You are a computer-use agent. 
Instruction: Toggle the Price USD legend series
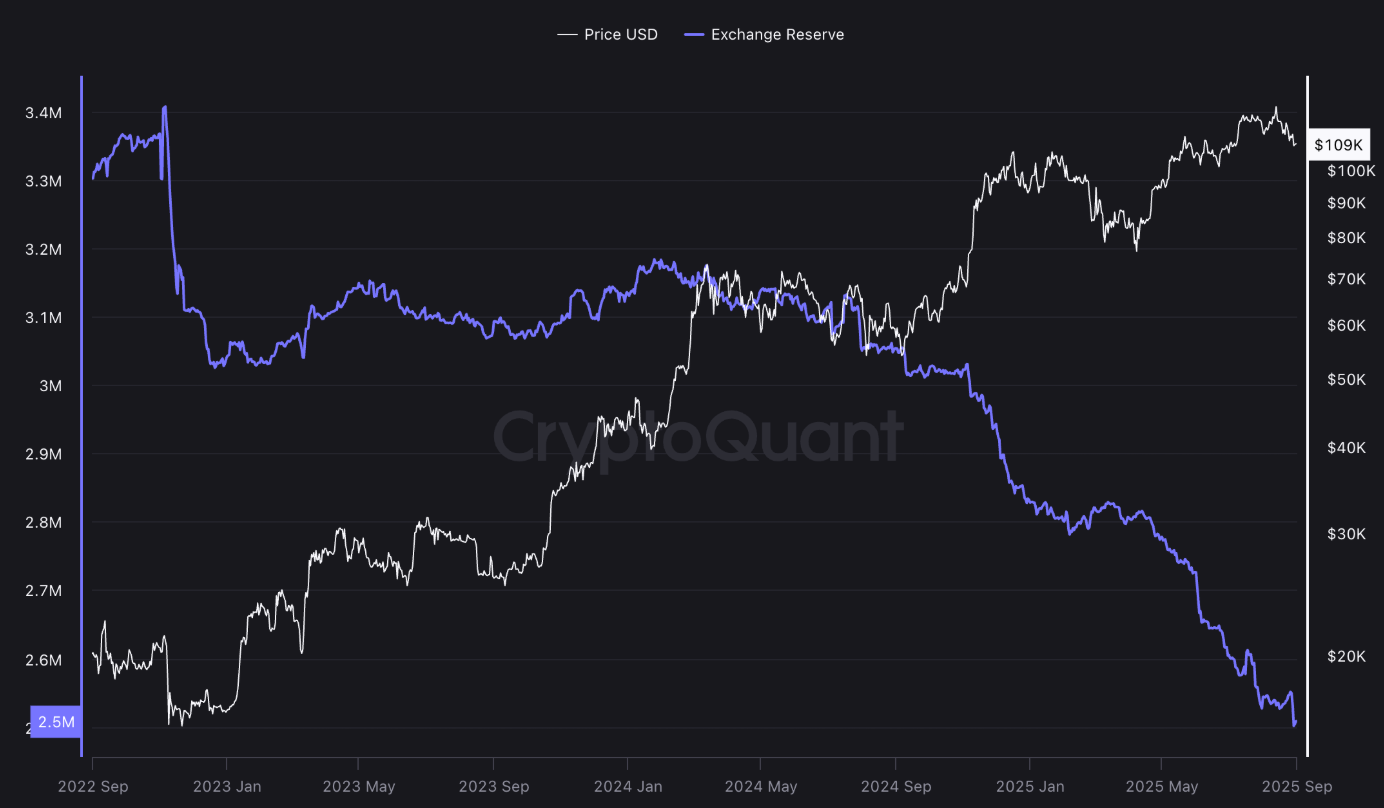click(x=620, y=35)
